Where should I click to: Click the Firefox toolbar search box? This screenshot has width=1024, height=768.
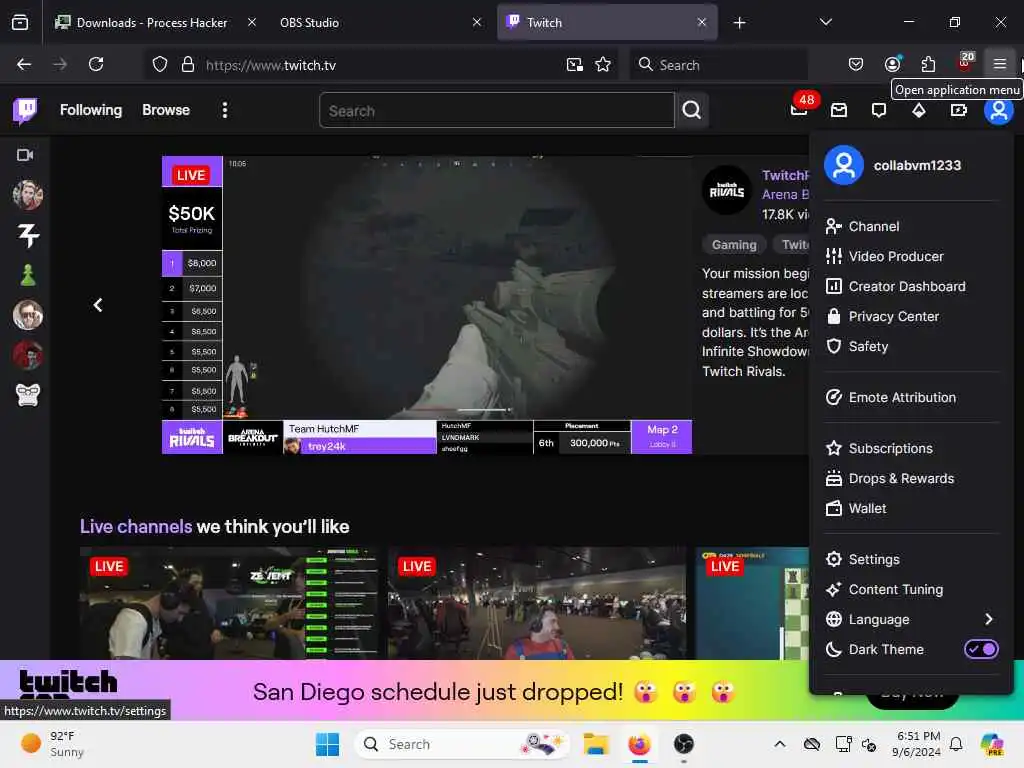click(x=718, y=65)
